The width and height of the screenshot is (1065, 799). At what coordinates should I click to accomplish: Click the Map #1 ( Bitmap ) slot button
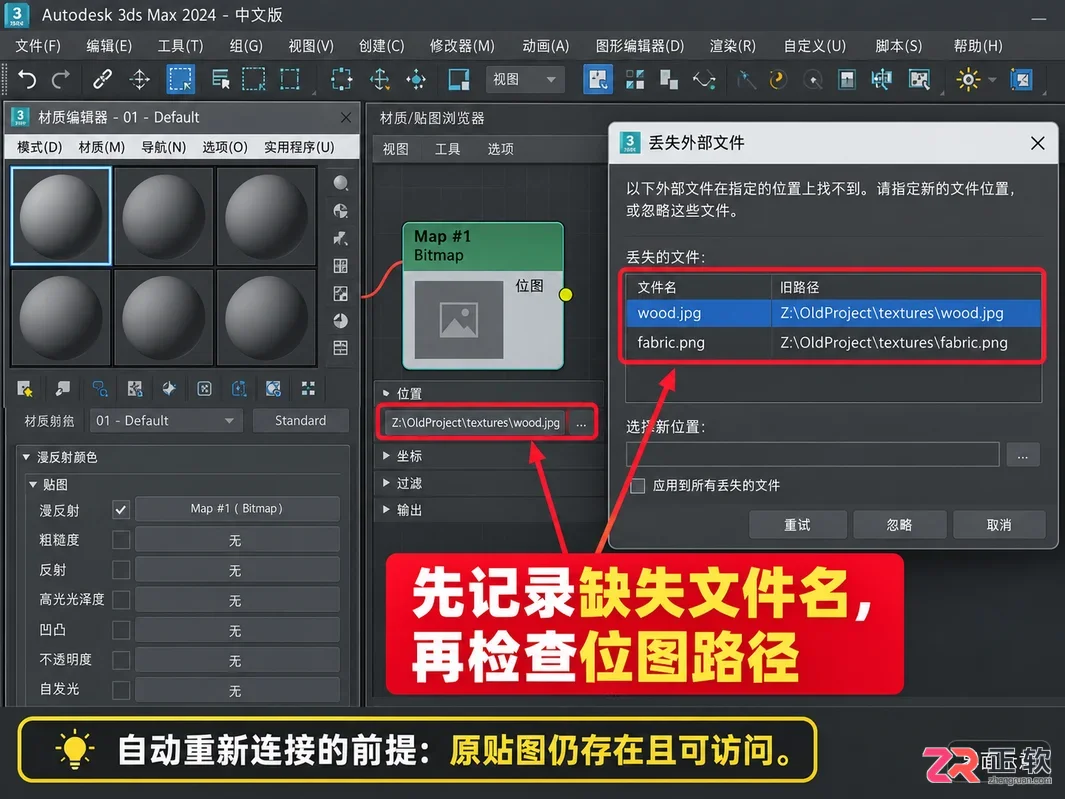point(236,509)
